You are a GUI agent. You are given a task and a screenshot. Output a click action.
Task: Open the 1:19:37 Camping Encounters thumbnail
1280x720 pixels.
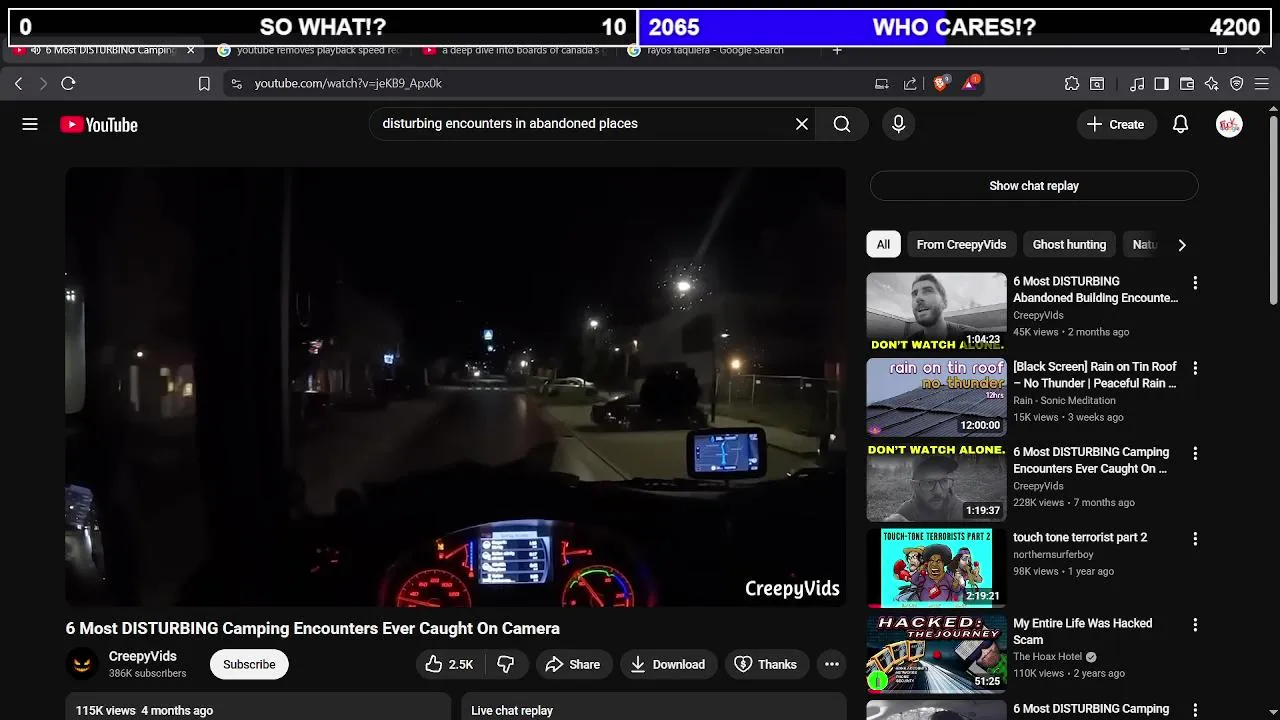pyautogui.click(x=936, y=483)
